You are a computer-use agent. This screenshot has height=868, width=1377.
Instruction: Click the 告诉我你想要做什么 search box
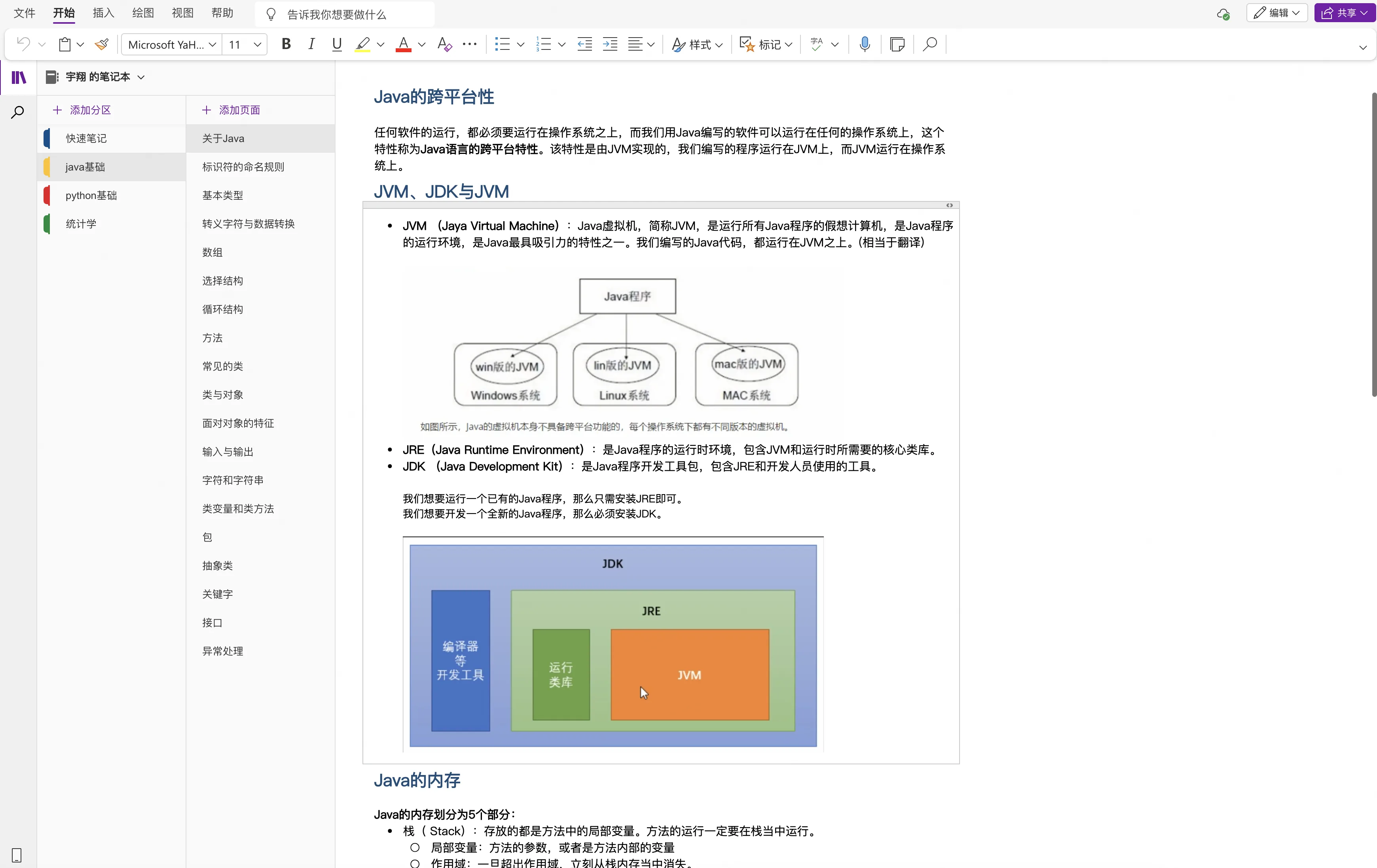pyautogui.click(x=345, y=14)
